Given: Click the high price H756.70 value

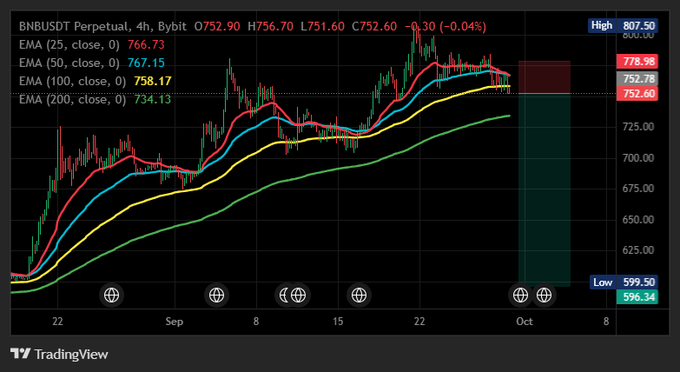Looking at the screenshot, I should pos(272,26).
